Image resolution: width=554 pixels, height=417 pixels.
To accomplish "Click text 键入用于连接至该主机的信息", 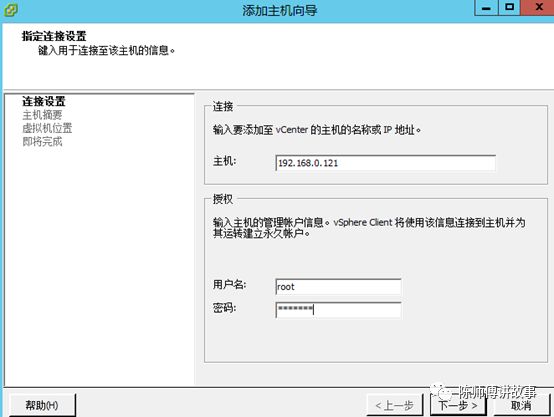I will click(106, 51).
